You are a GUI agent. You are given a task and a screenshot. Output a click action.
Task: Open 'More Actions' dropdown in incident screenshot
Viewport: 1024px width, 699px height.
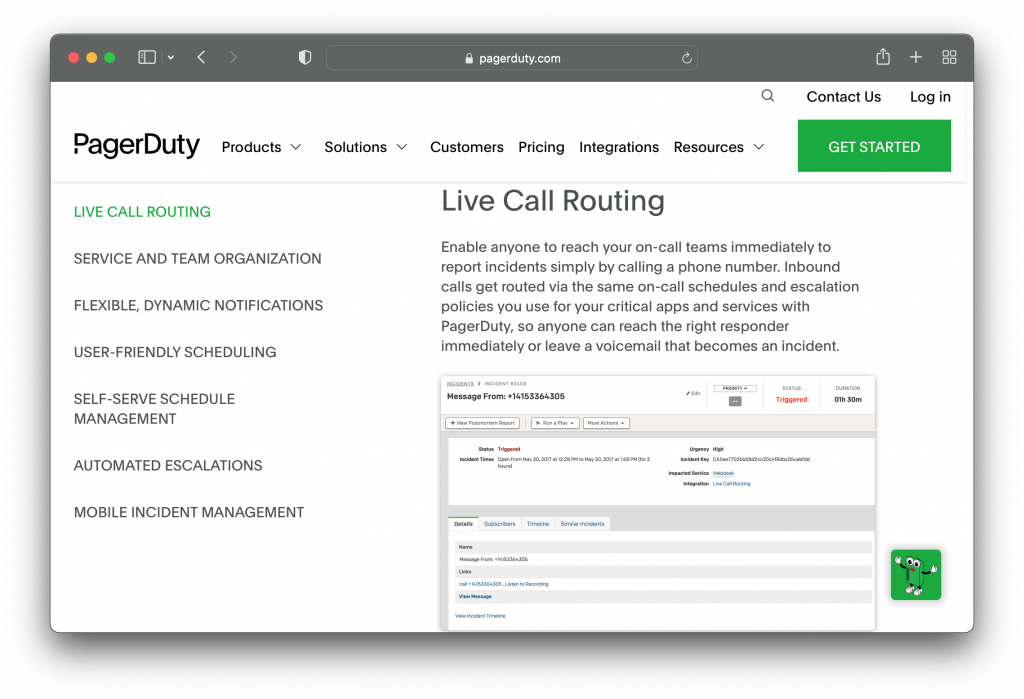click(x=606, y=423)
